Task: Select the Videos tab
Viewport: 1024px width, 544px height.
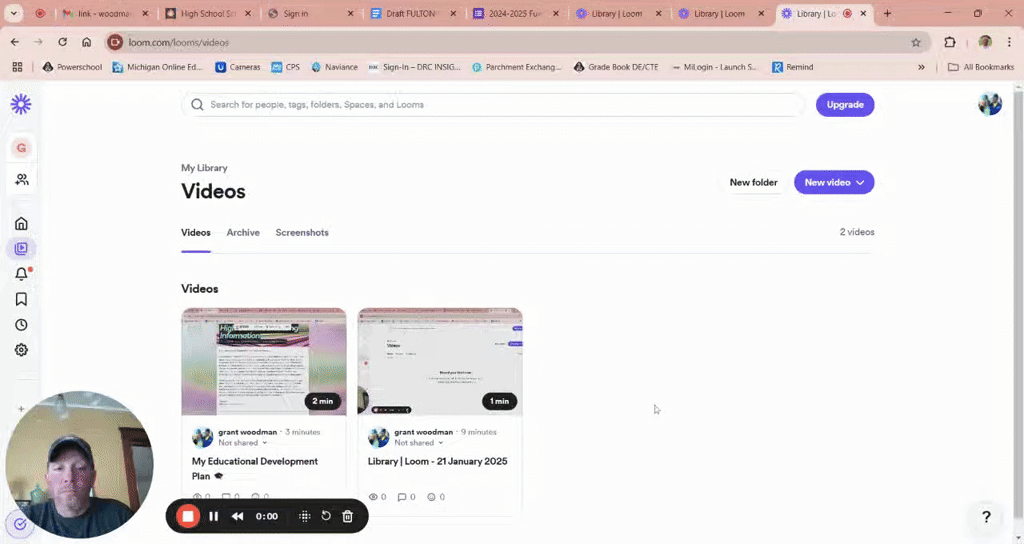Action: [x=196, y=232]
